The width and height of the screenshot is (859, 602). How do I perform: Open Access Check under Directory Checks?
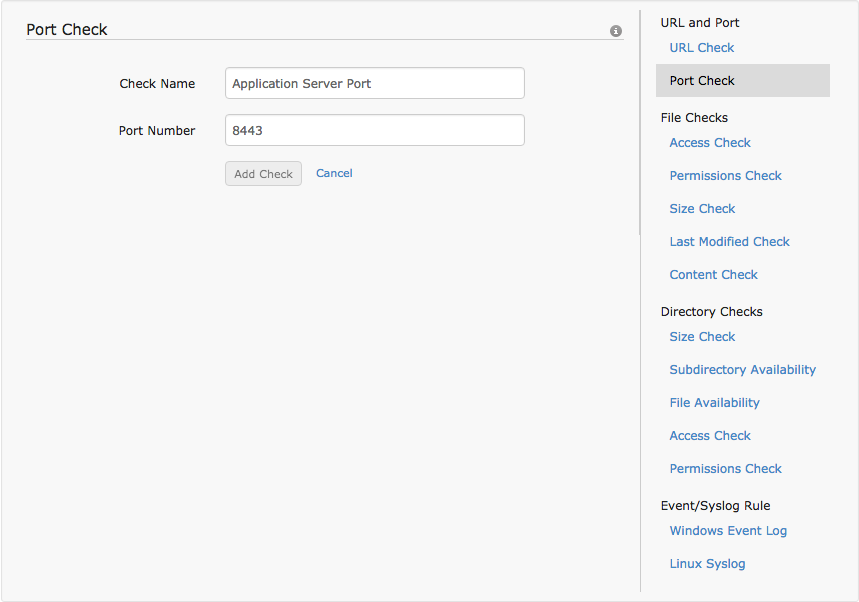click(x=710, y=436)
